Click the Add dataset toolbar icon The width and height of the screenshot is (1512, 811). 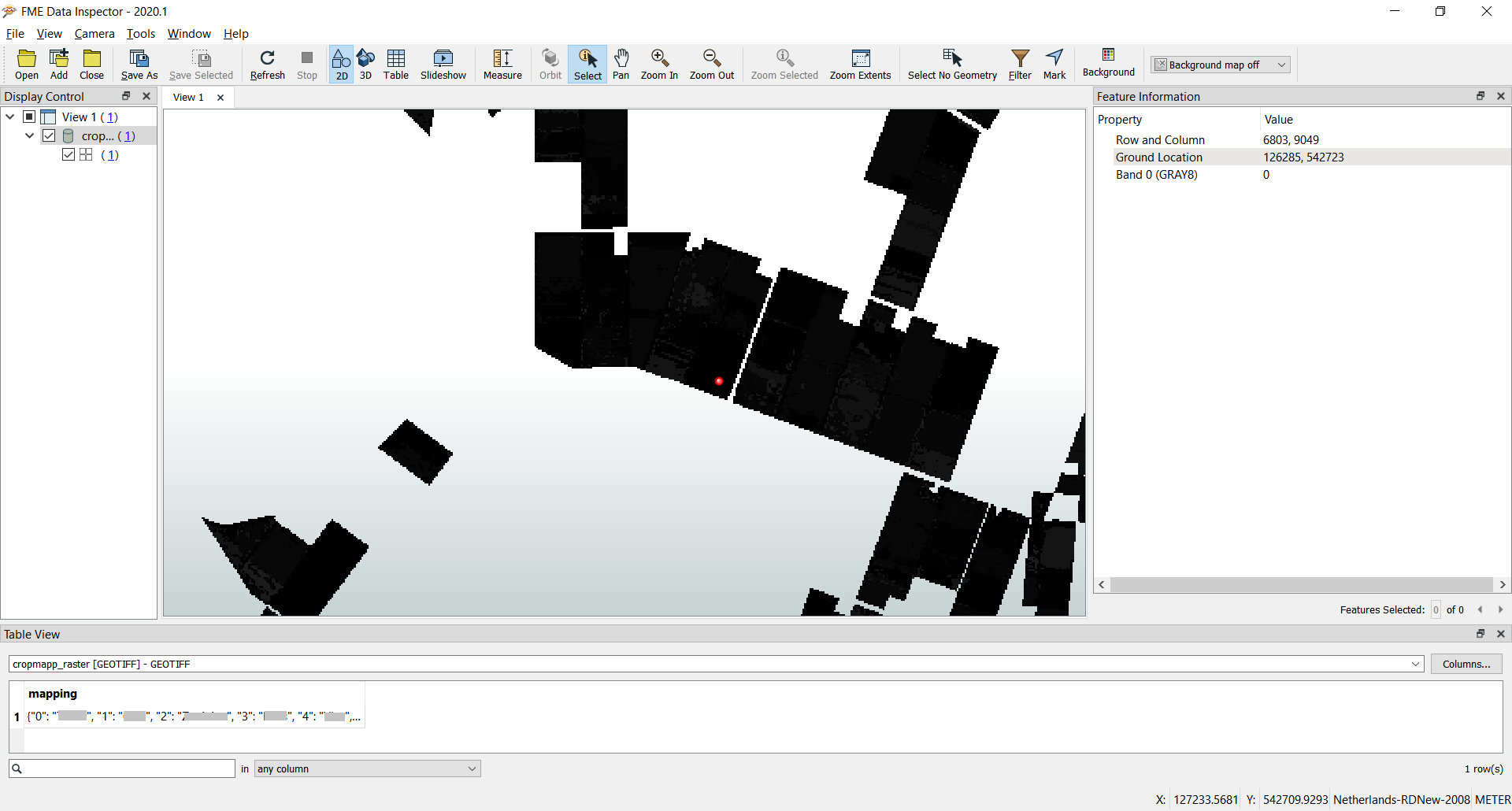pos(59,65)
